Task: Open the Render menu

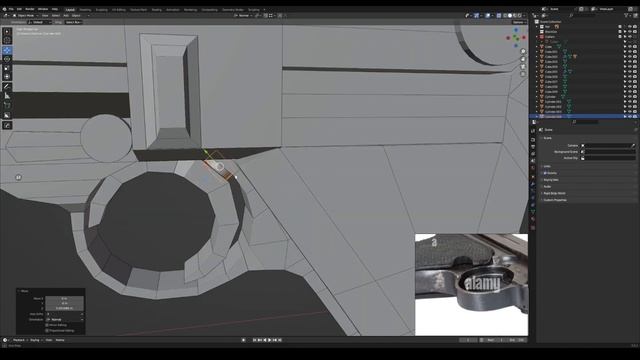Action: [x=30, y=9]
